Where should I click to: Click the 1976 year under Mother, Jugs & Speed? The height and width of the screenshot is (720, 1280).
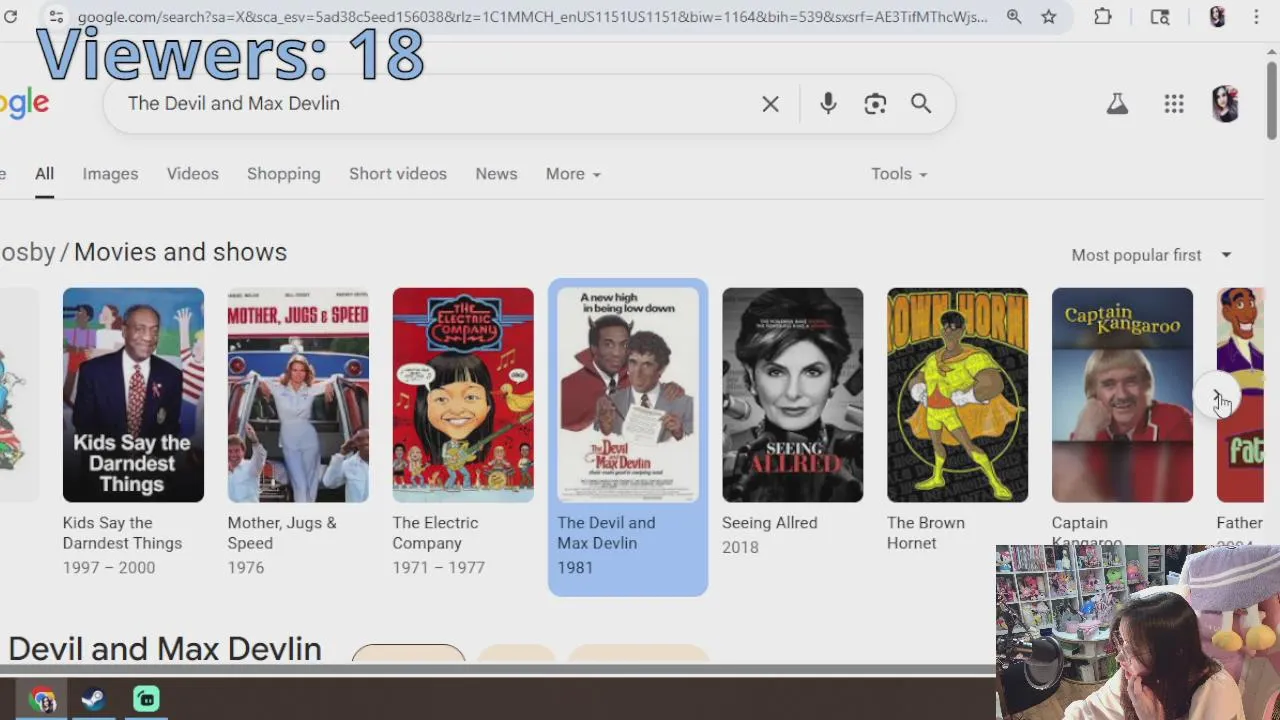pyautogui.click(x=246, y=568)
